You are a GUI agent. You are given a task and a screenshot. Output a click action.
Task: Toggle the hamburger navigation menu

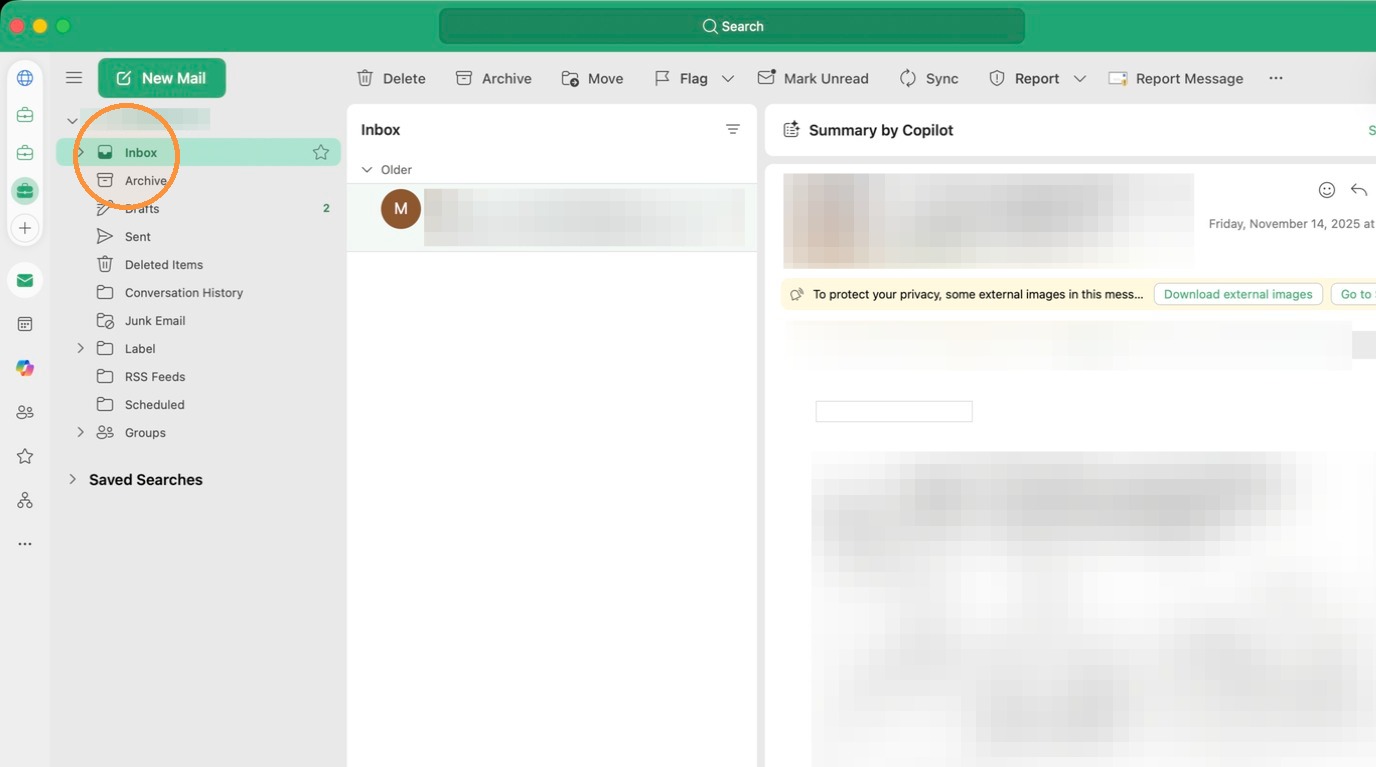[x=74, y=78]
